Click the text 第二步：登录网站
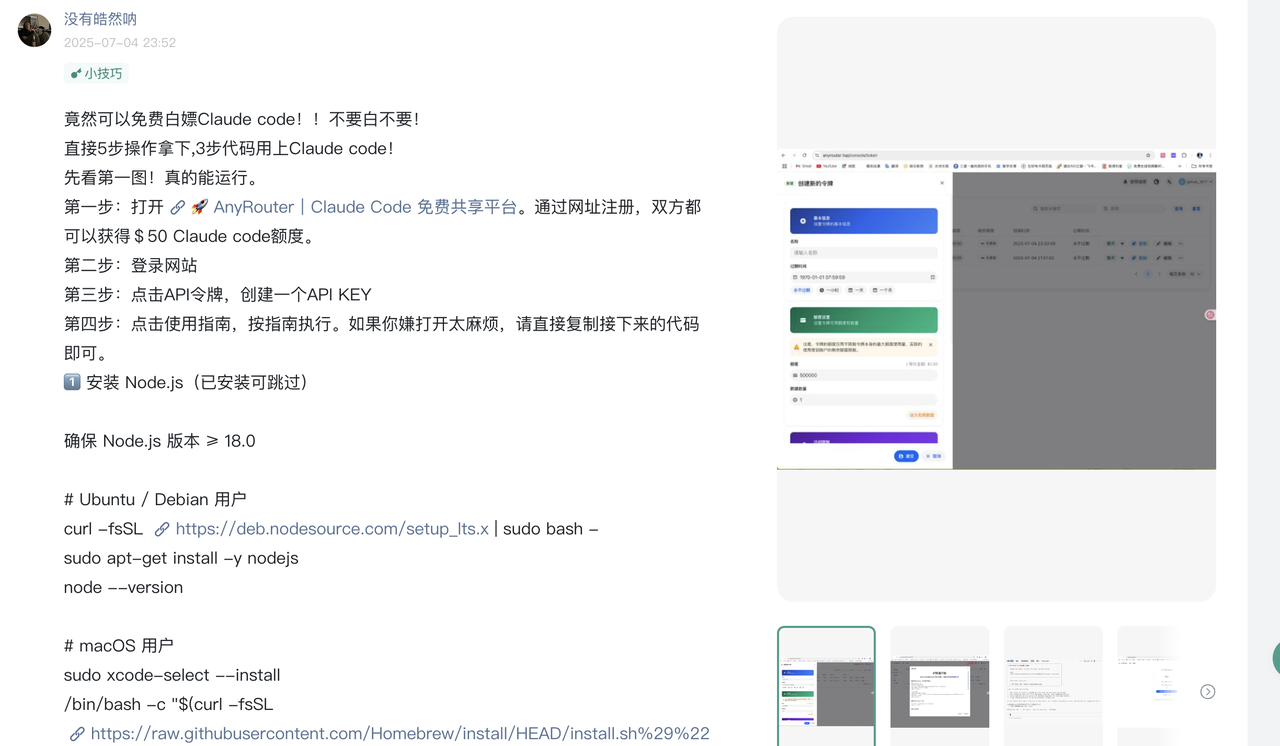The width and height of the screenshot is (1280, 746). 131,266
